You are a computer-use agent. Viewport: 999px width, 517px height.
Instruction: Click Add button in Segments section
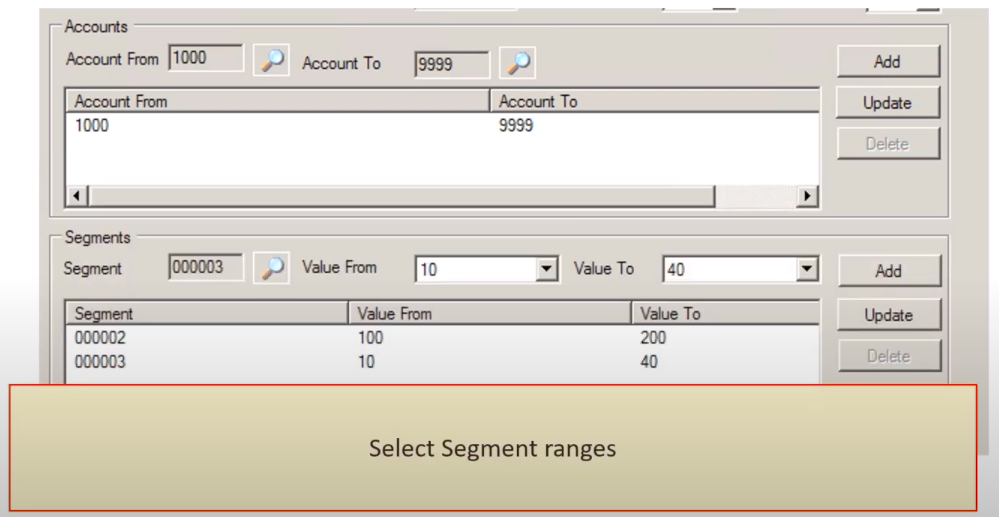tap(889, 271)
